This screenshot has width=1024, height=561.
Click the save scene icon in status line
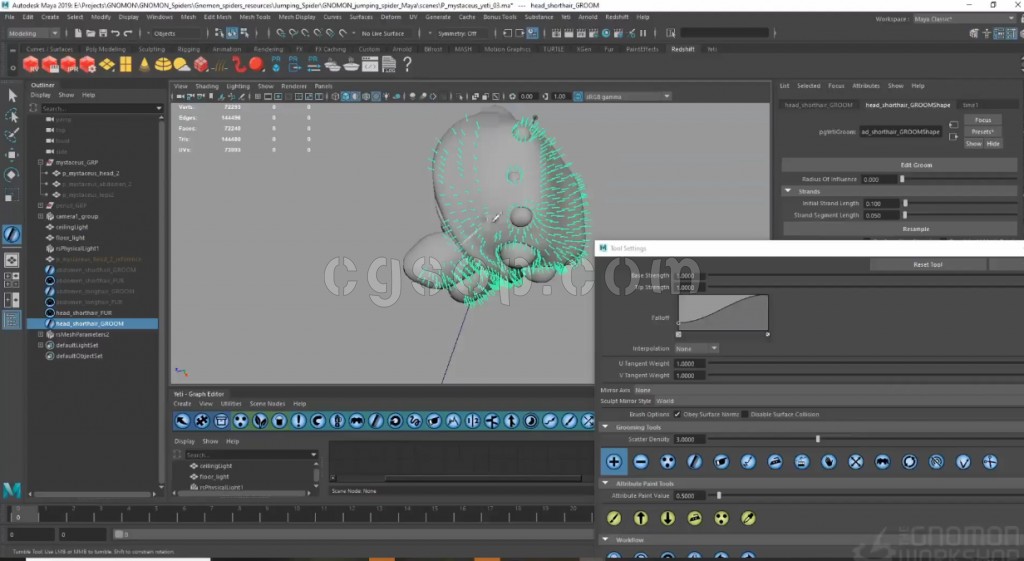(x=103, y=33)
